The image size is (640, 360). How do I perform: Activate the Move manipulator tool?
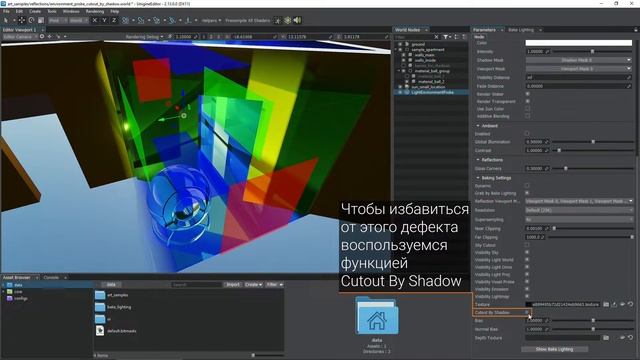click(x=22, y=20)
